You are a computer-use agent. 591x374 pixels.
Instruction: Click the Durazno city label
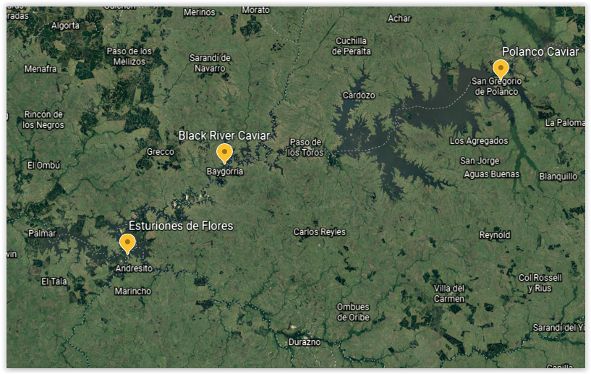pos(304,342)
